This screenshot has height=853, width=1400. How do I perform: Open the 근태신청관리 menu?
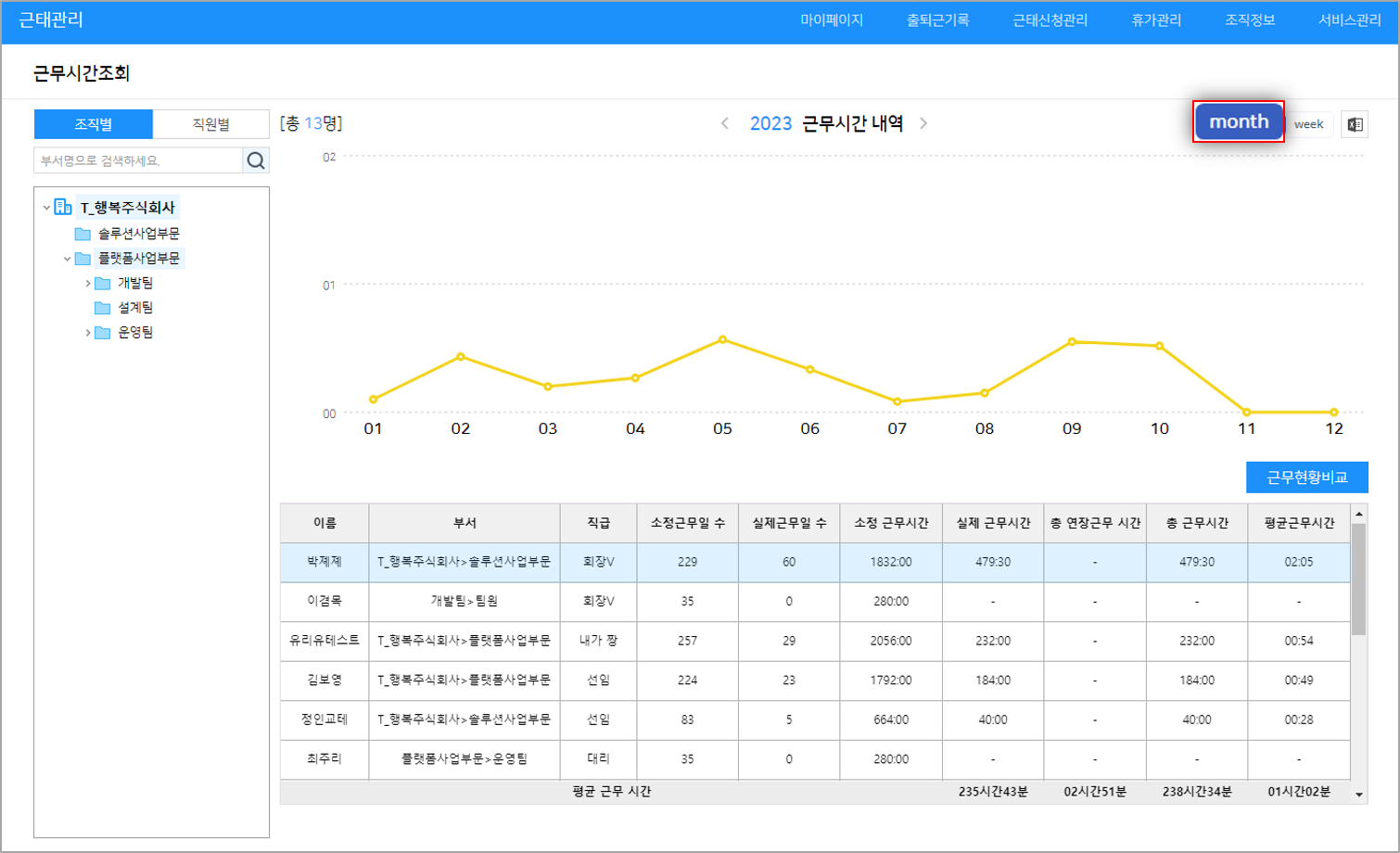pyautogui.click(x=1050, y=19)
